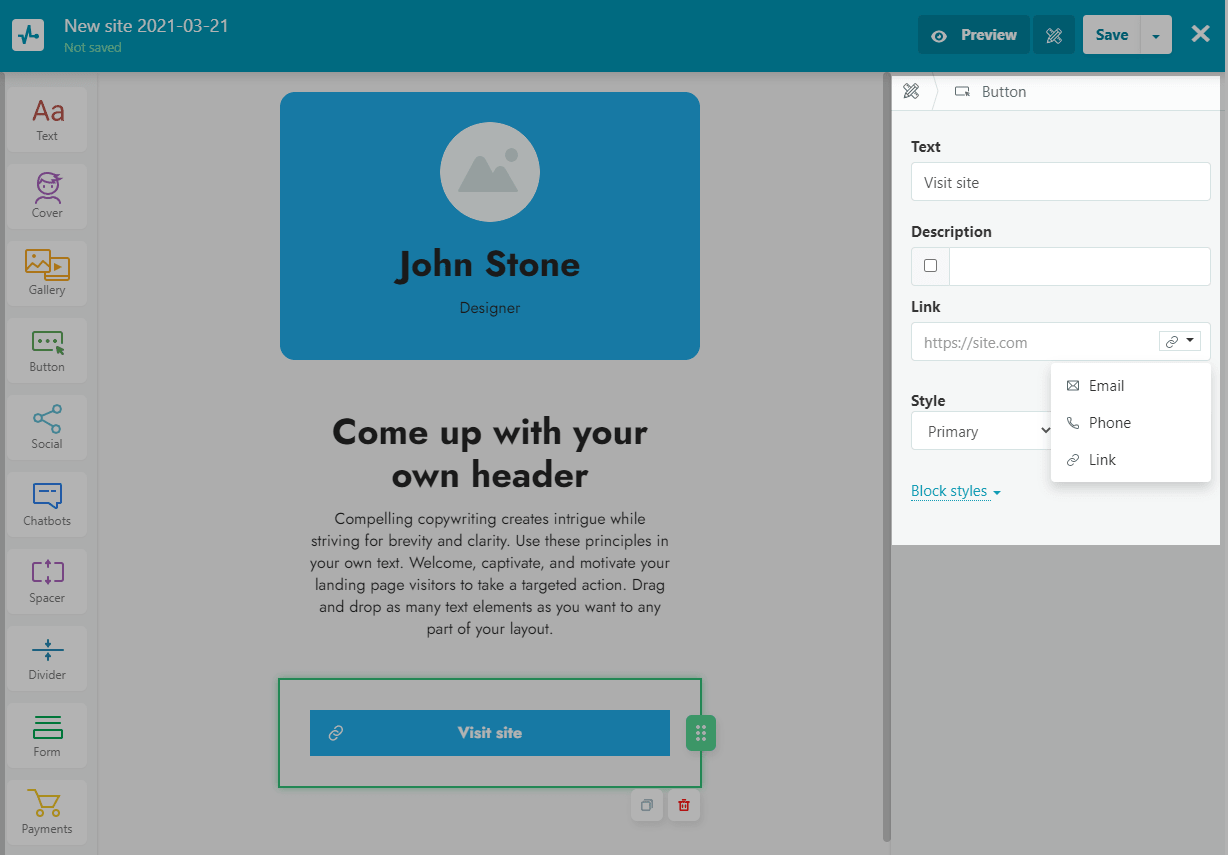The width and height of the screenshot is (1228, 855).
Task: Add a Payments block
Action: click(47, 811)
